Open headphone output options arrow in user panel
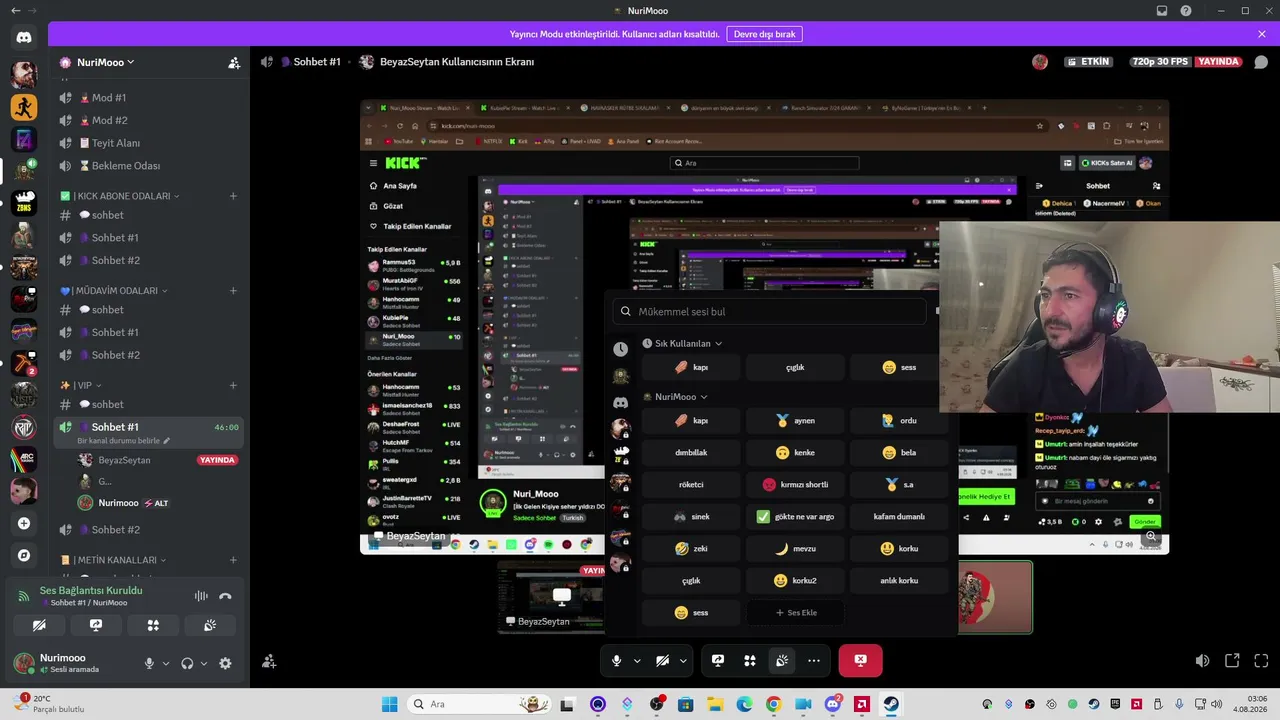 204,663
